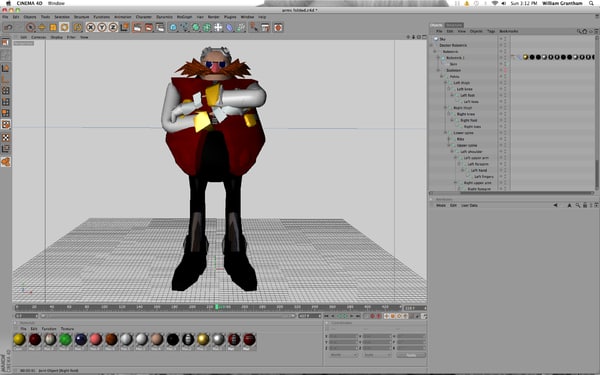Toggle the X axis lock
600x375 pixels.
click(90, 27)
